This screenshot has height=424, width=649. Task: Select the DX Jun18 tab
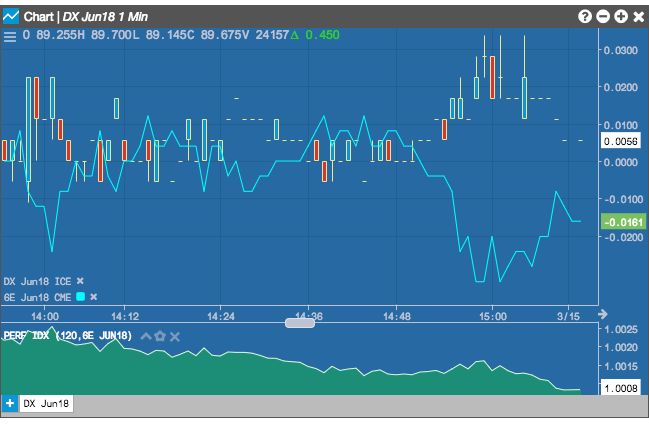[x=46, y=403]
